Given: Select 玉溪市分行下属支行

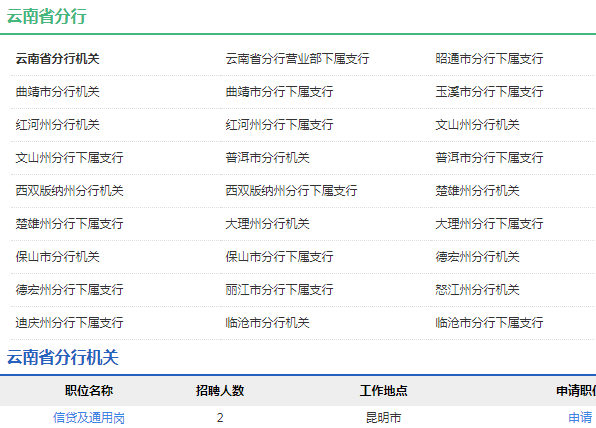Looking at the screenshot, I should point(489,92).
